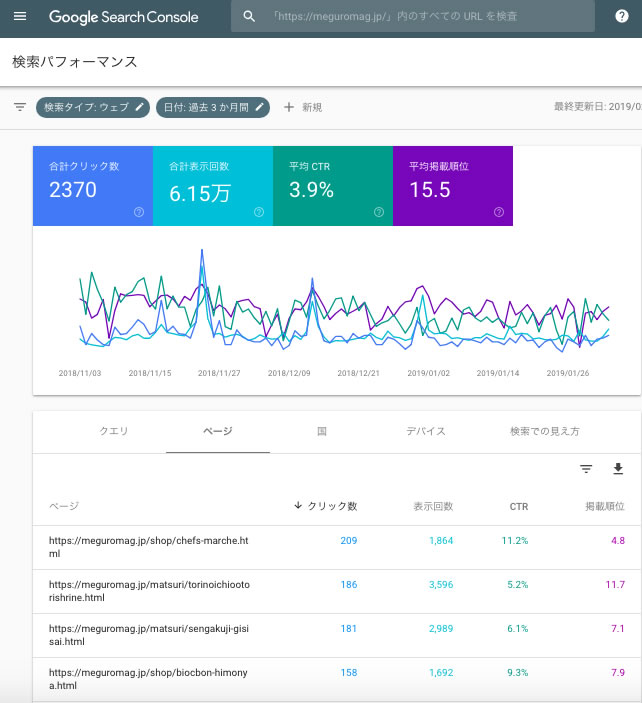Edit the 日付: 過去 3 か月間 filter chip
This screenshot has width=642, height=703.
212,107
